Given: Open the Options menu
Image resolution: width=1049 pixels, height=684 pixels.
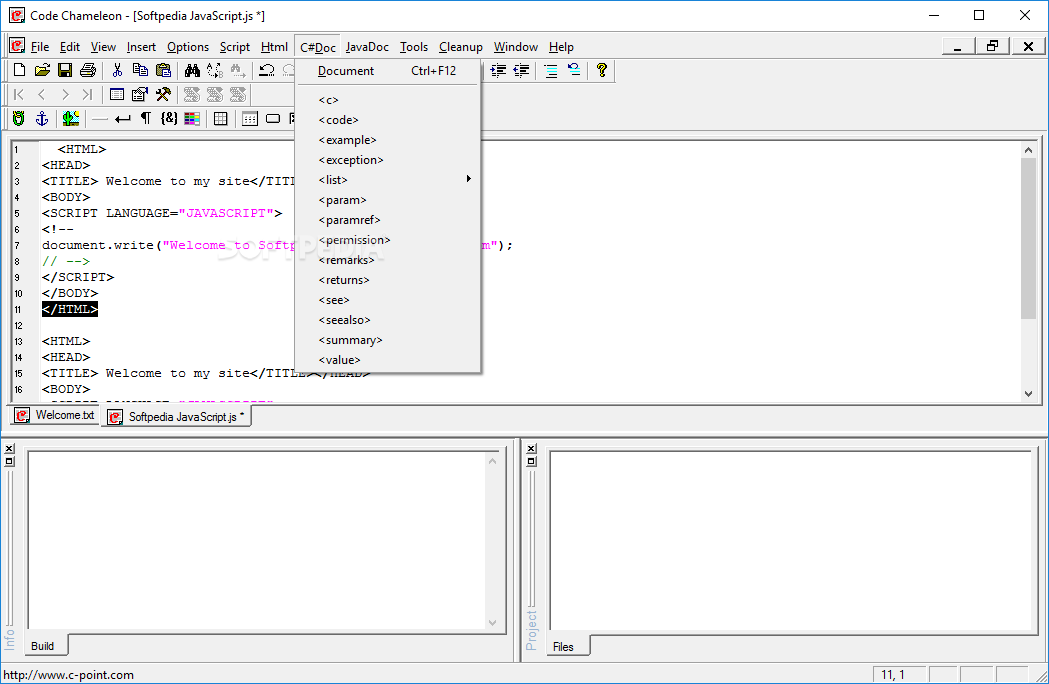Looking at the screenshot, I should (x=188, y=47).
